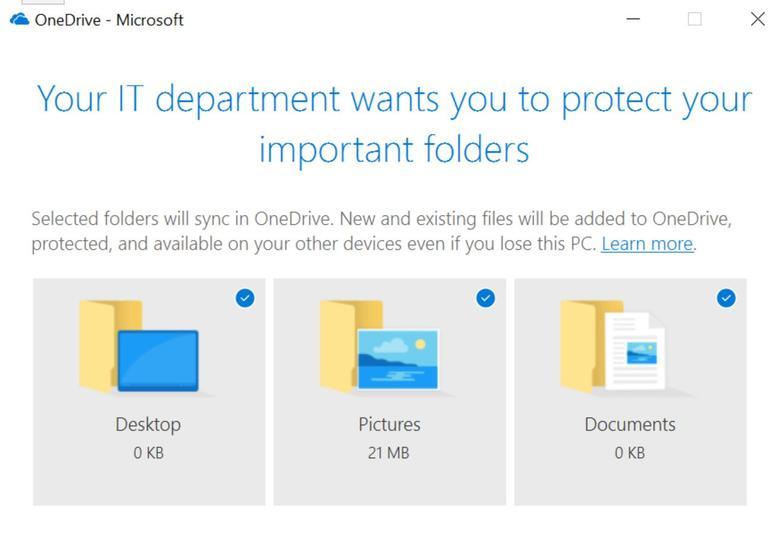Click the disabled maximize window button

(x=695, y=19)
